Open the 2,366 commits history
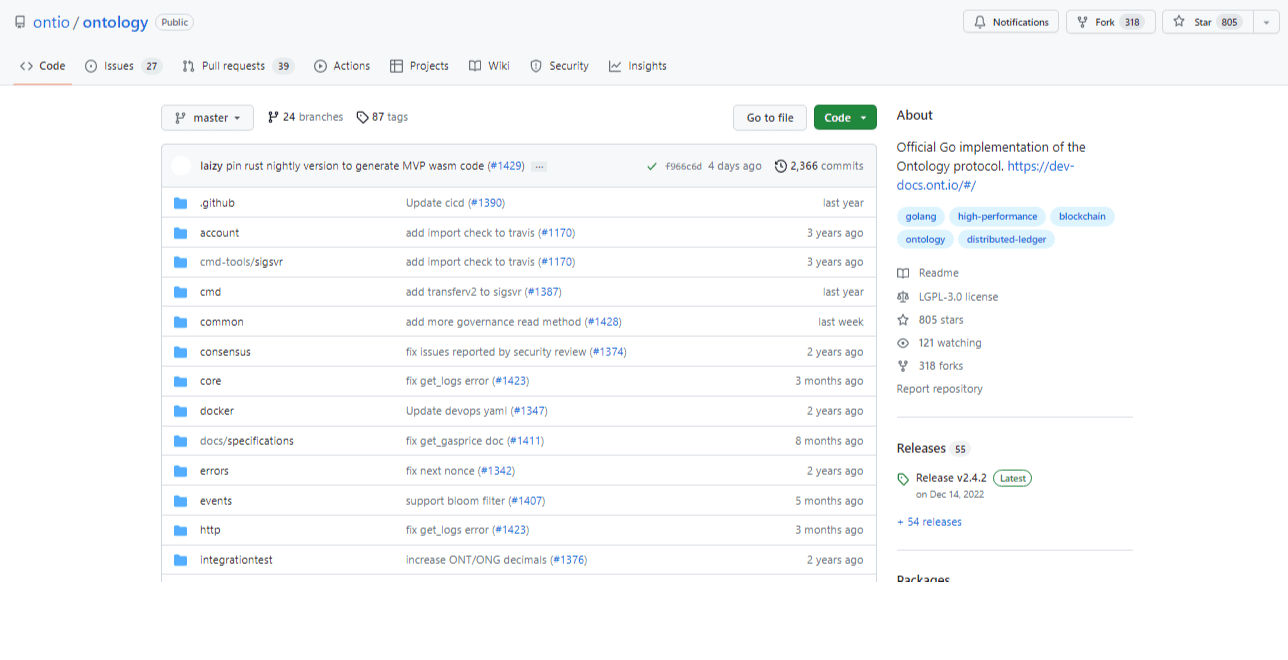 point(819,166)
